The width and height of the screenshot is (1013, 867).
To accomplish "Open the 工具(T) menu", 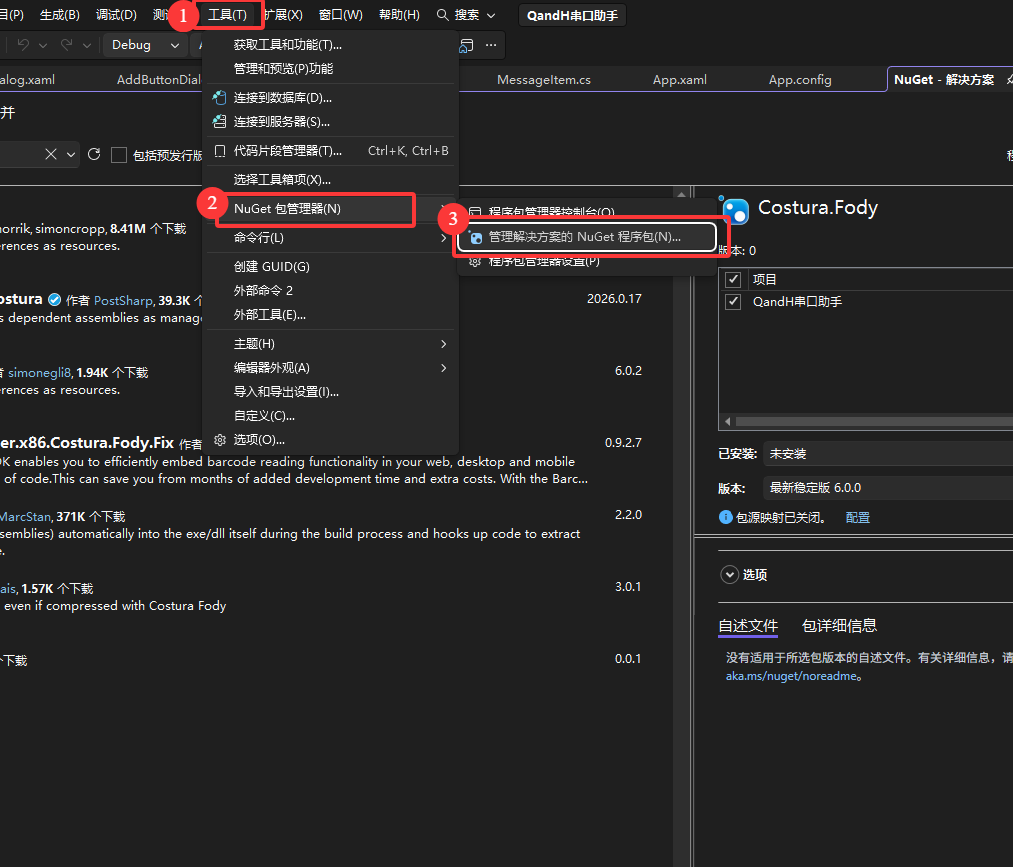I will pos(227,15).
